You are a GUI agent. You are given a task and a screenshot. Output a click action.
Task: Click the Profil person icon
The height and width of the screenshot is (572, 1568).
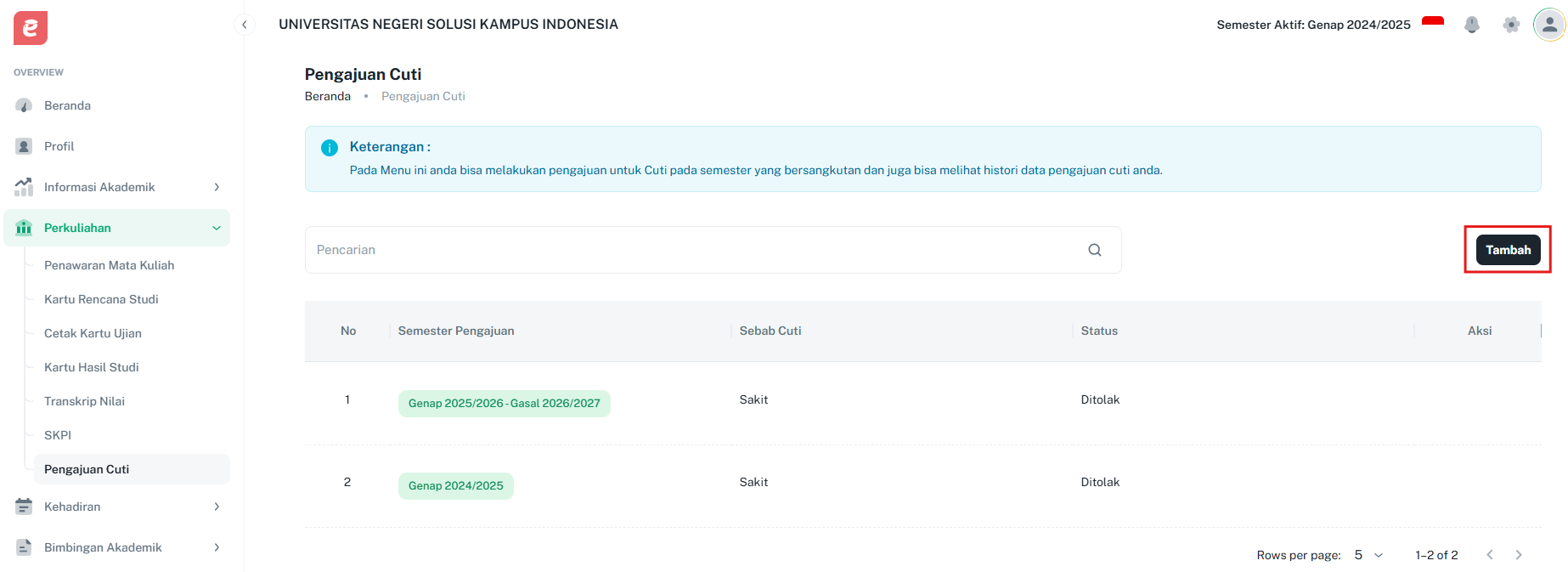[x=24, y=146]
